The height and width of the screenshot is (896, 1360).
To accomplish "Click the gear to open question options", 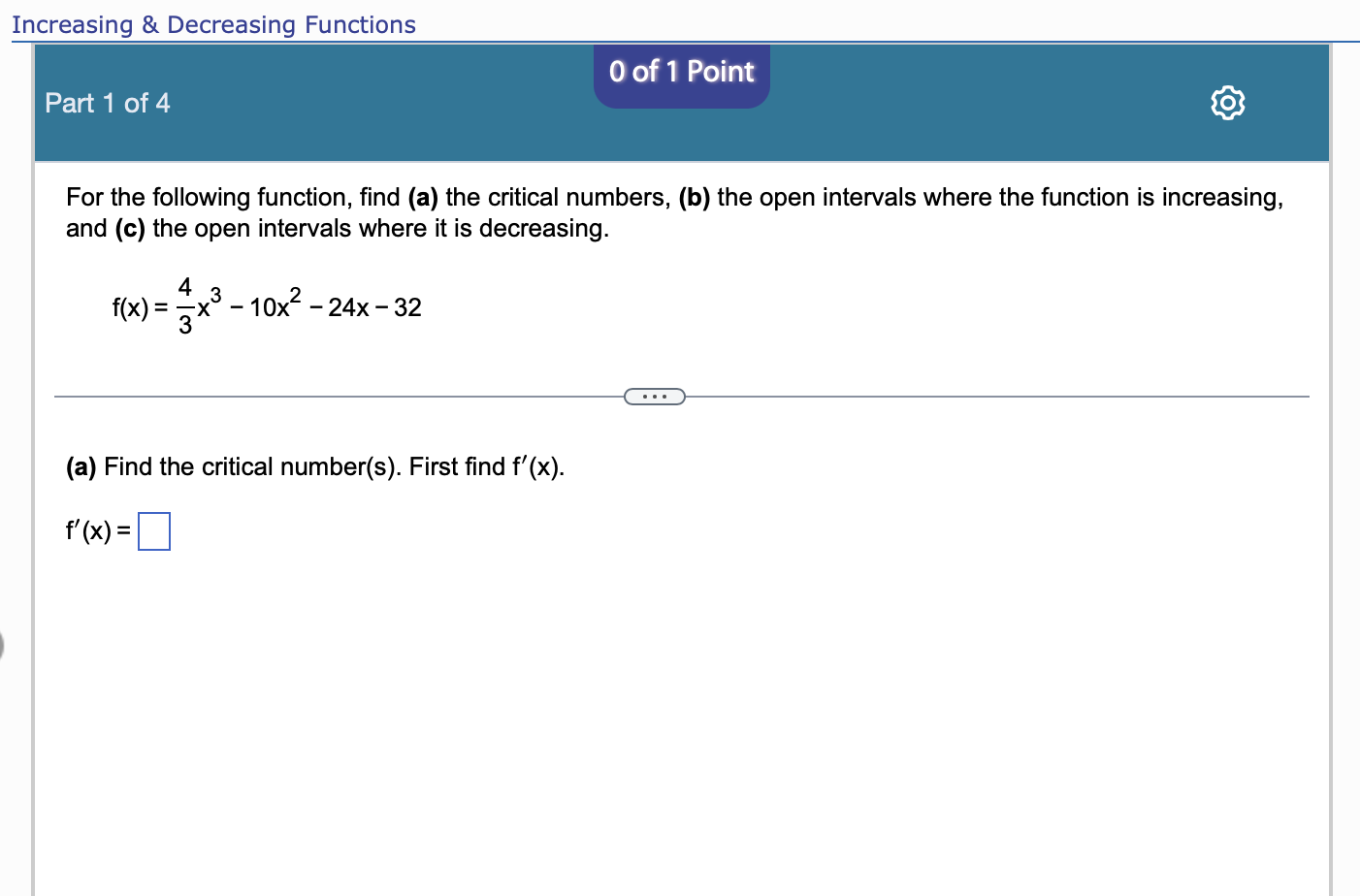I will point(1228,103).
